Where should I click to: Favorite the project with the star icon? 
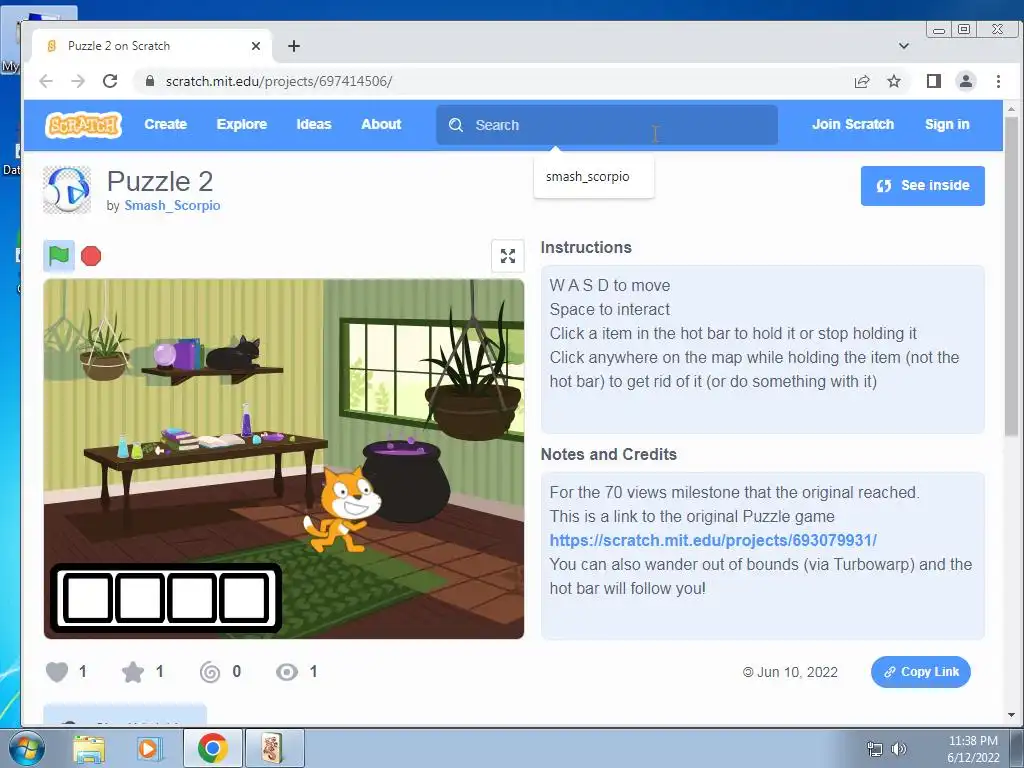(x=133, y=671)
